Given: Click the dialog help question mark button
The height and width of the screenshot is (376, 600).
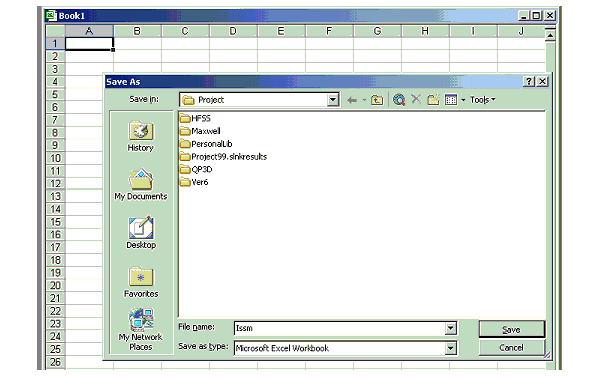Looking at the screenshot, I should point(529,81).
